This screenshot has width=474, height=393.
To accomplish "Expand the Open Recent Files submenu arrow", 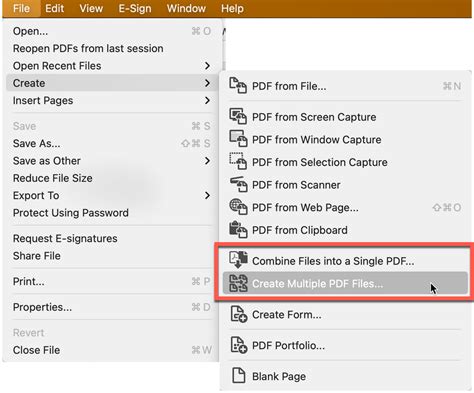I will coord(207,66).
